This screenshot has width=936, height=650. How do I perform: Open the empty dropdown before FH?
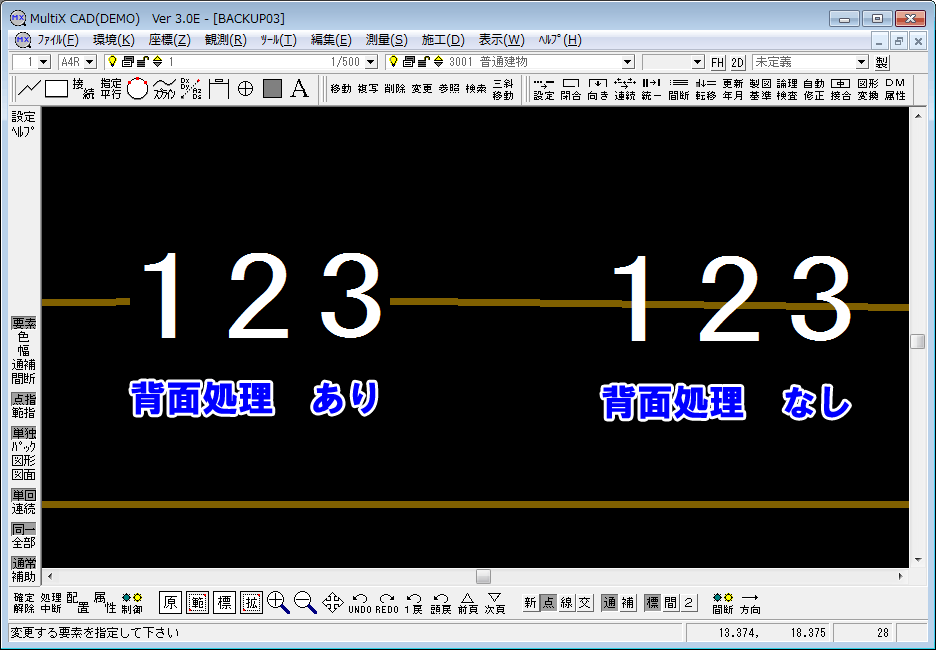[x=698, y=62]
